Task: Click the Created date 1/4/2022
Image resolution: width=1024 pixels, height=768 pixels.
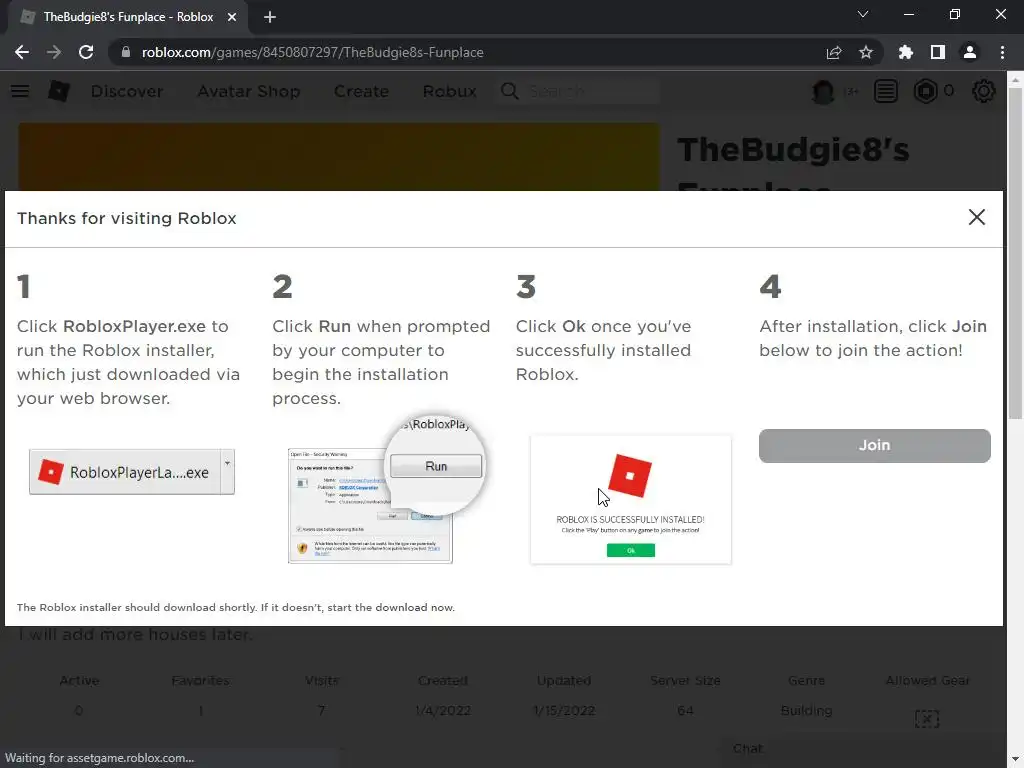Action: coord(443,711)
